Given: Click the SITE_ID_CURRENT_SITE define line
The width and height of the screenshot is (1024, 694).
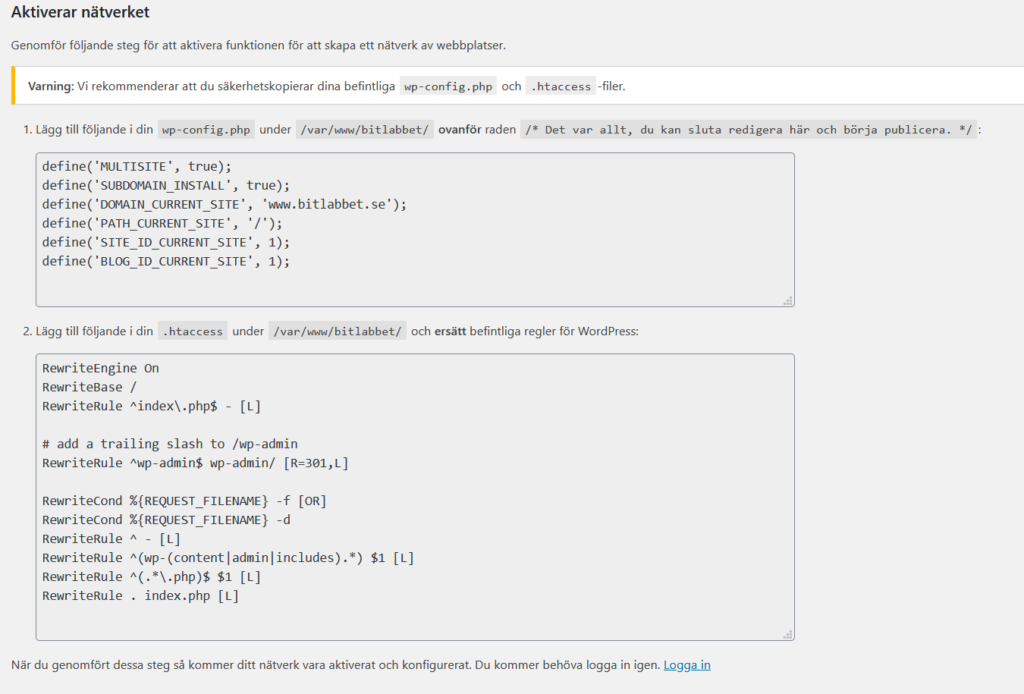Looking at the screenshot, I should (166, 242).
